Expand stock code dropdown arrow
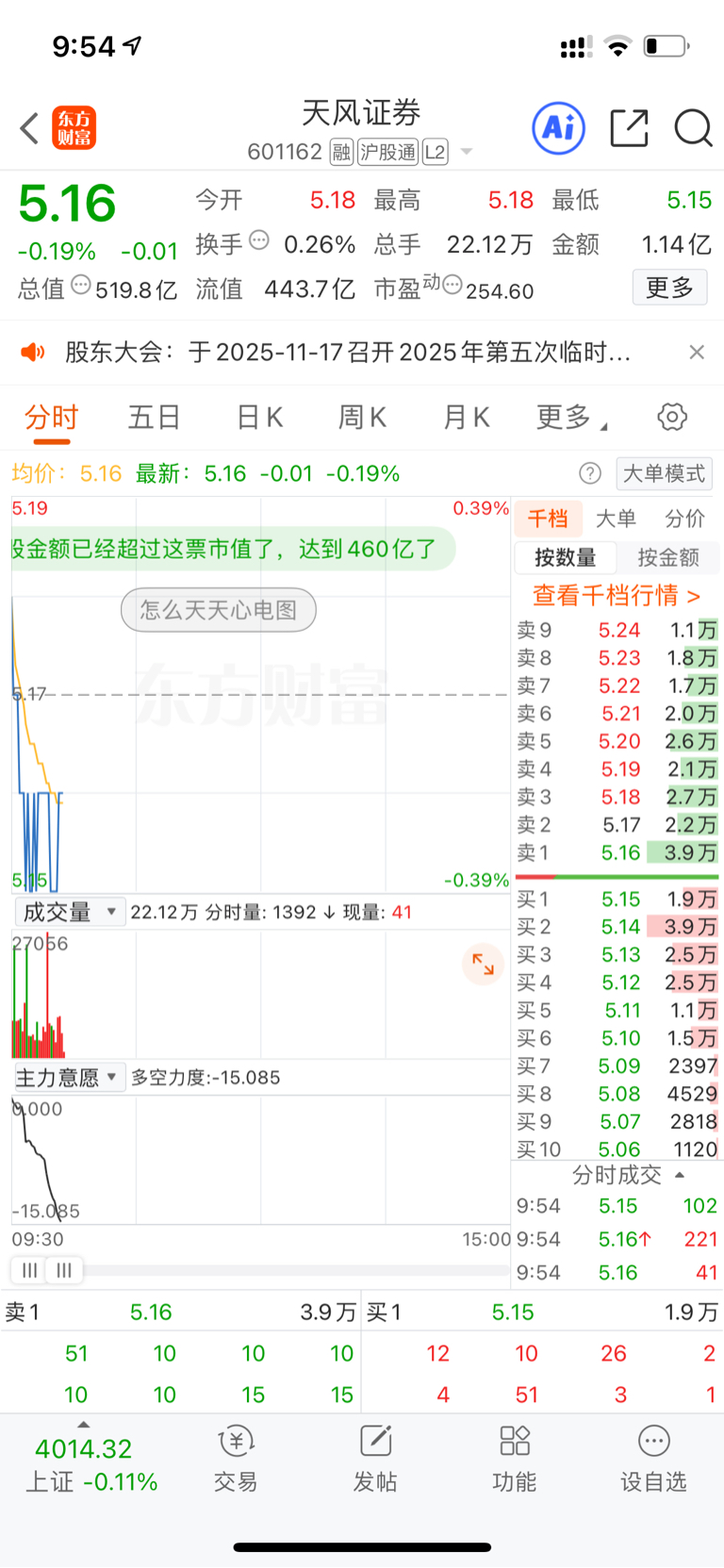 [466, 152]
